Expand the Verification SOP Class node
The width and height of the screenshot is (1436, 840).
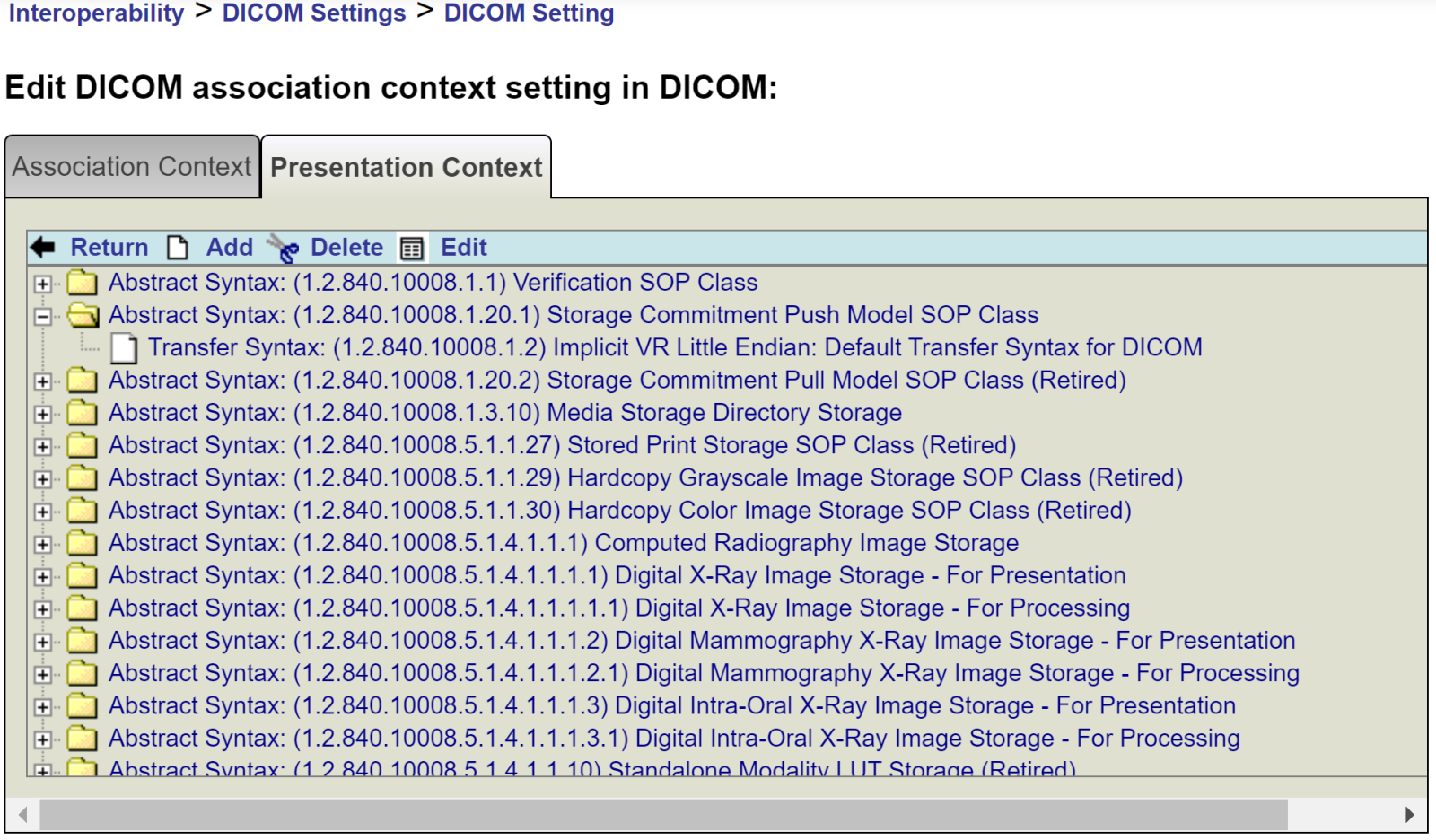pyautogui.click(x=42, y=284)
